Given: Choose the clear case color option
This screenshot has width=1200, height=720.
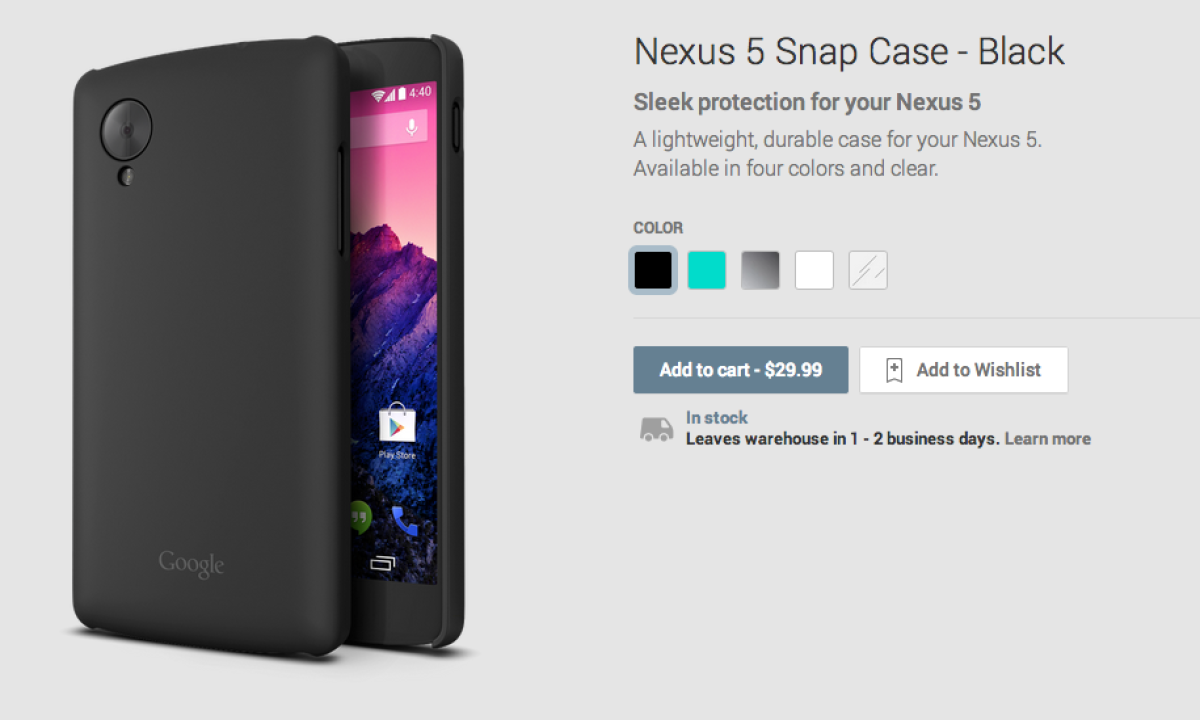Looking at the screenshot, I should click(x=868, y=270).
